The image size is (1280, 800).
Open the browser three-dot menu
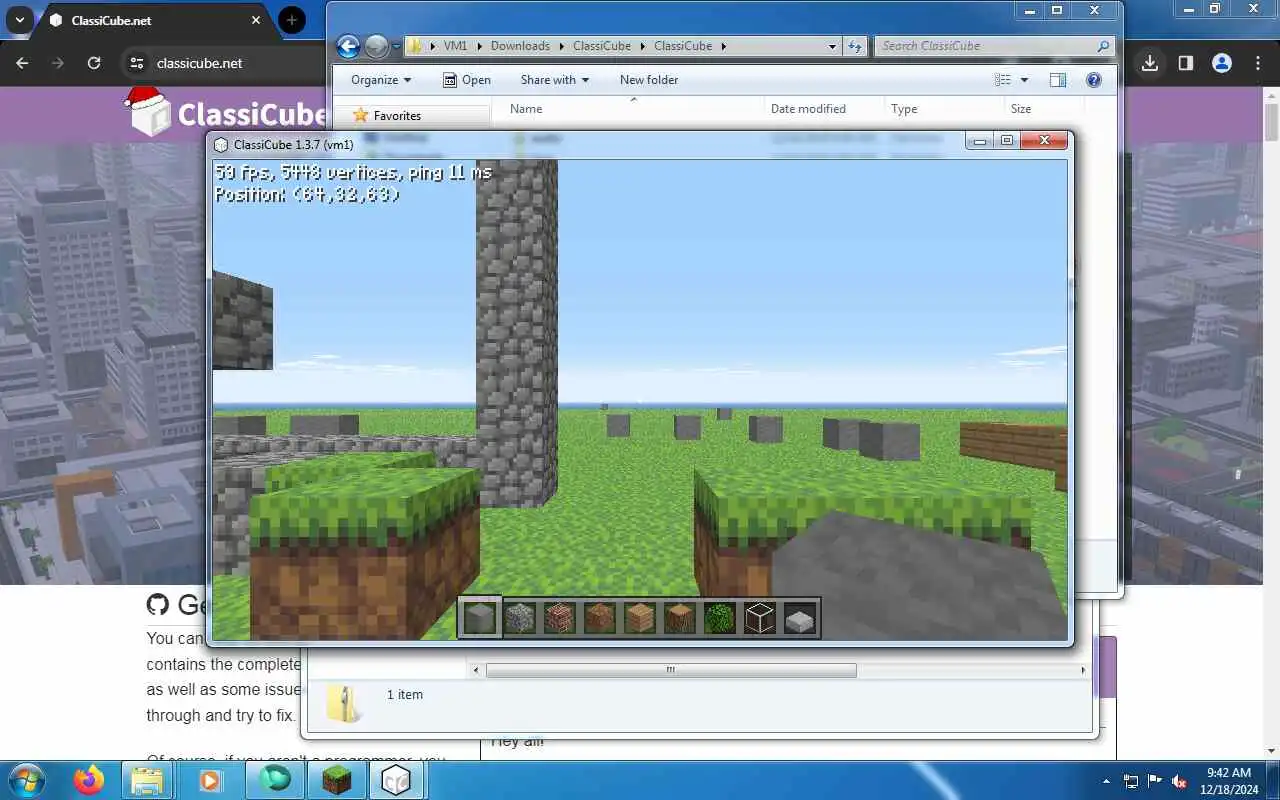click(1258, 63)
